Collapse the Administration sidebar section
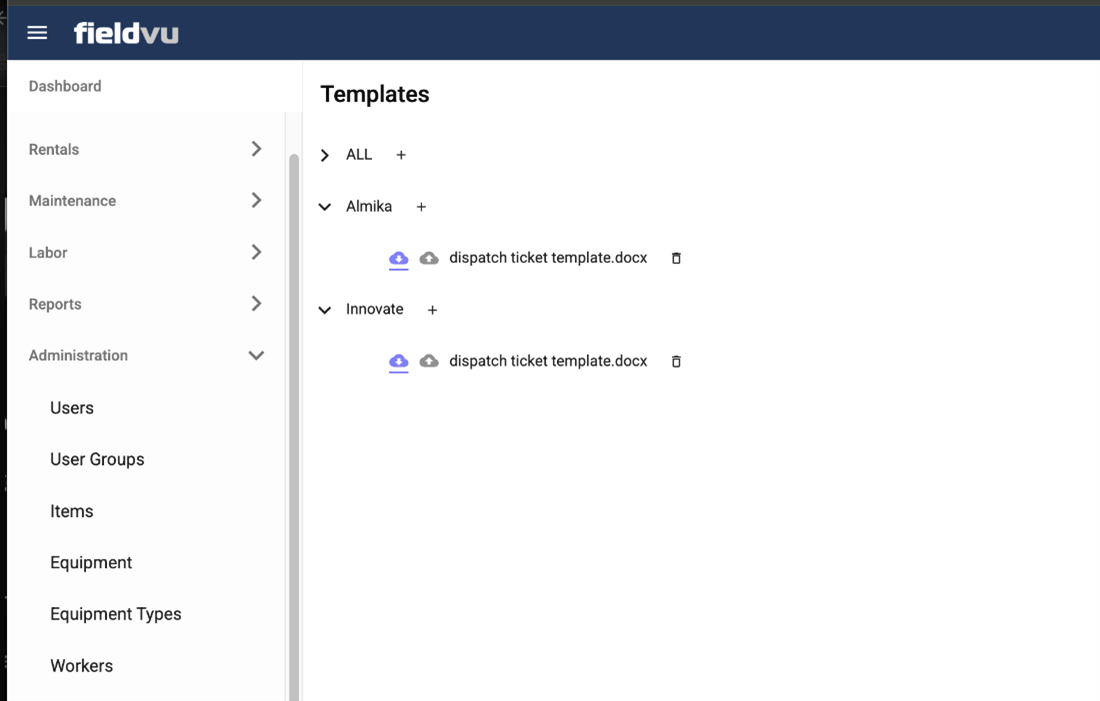This screenshot has height=701, width=1100. 256,355
